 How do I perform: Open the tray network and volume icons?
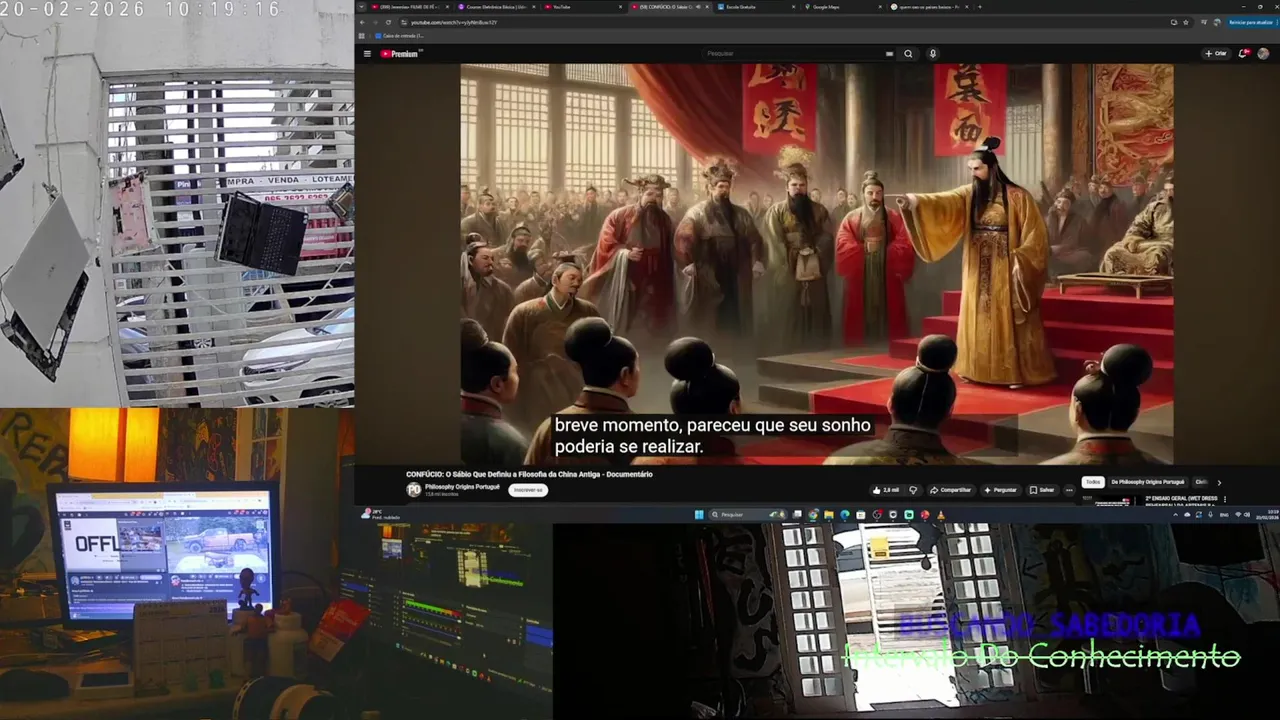coord(1242,515)
